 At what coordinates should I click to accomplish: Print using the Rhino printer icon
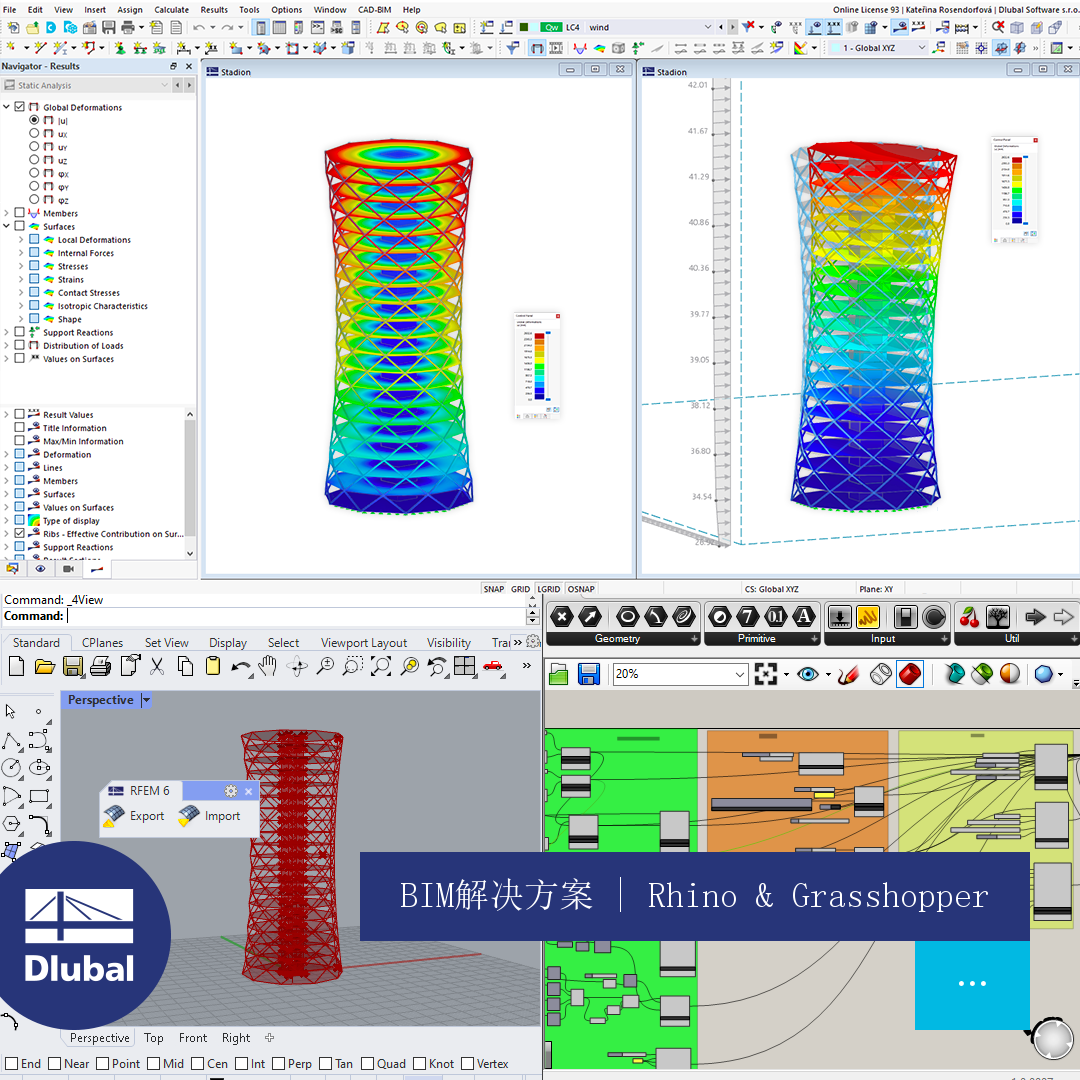pos(101,666)
